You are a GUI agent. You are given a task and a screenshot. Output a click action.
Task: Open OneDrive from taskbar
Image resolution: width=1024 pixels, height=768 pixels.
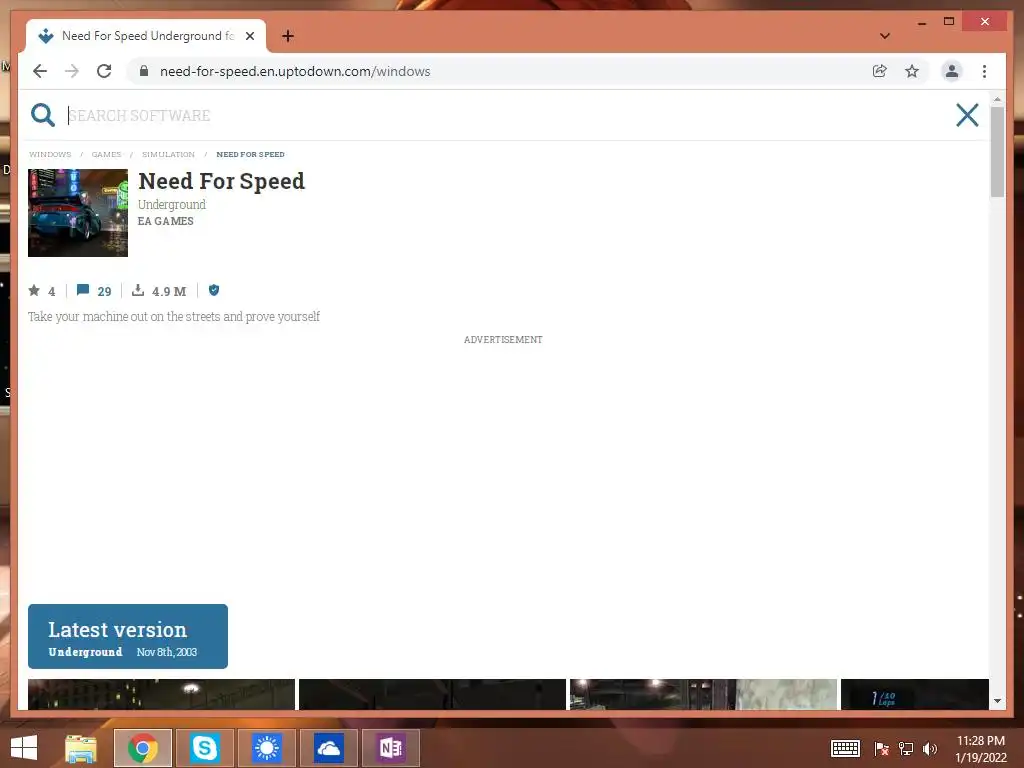coord(328,748)
